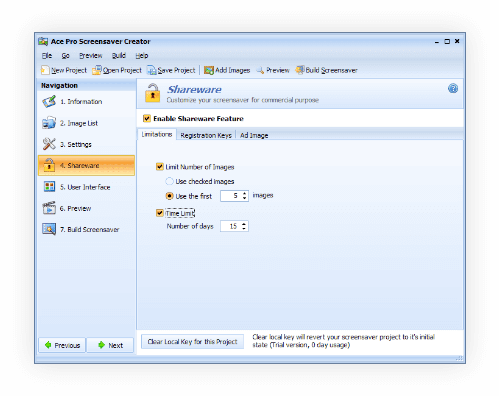Click the Information navigation icon
This screenshot has height=396, width=499.
click(49, 101)
